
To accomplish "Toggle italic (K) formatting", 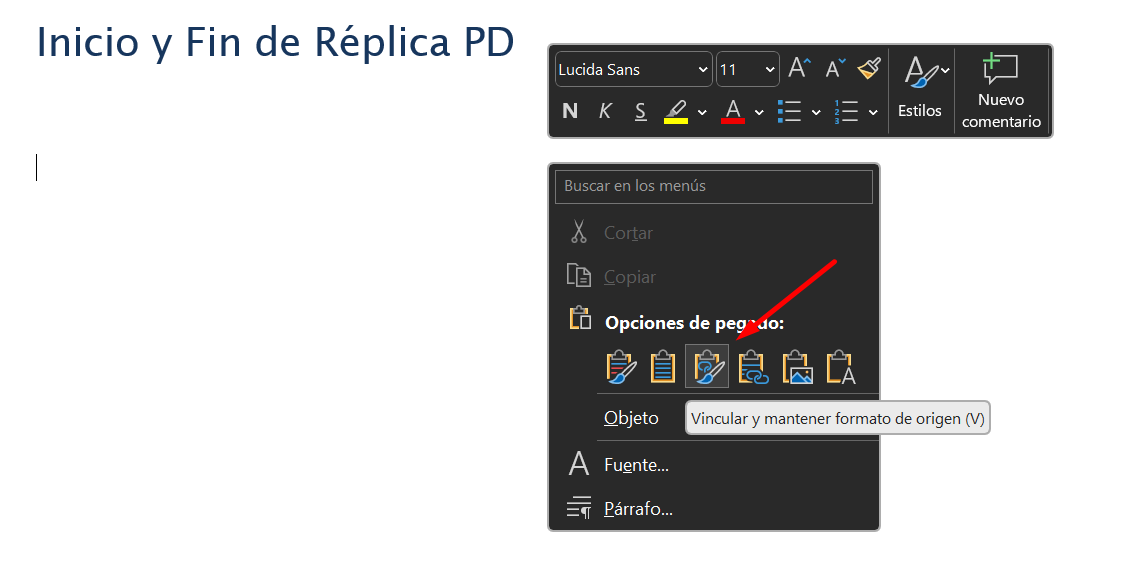I will tap(605, 111).
